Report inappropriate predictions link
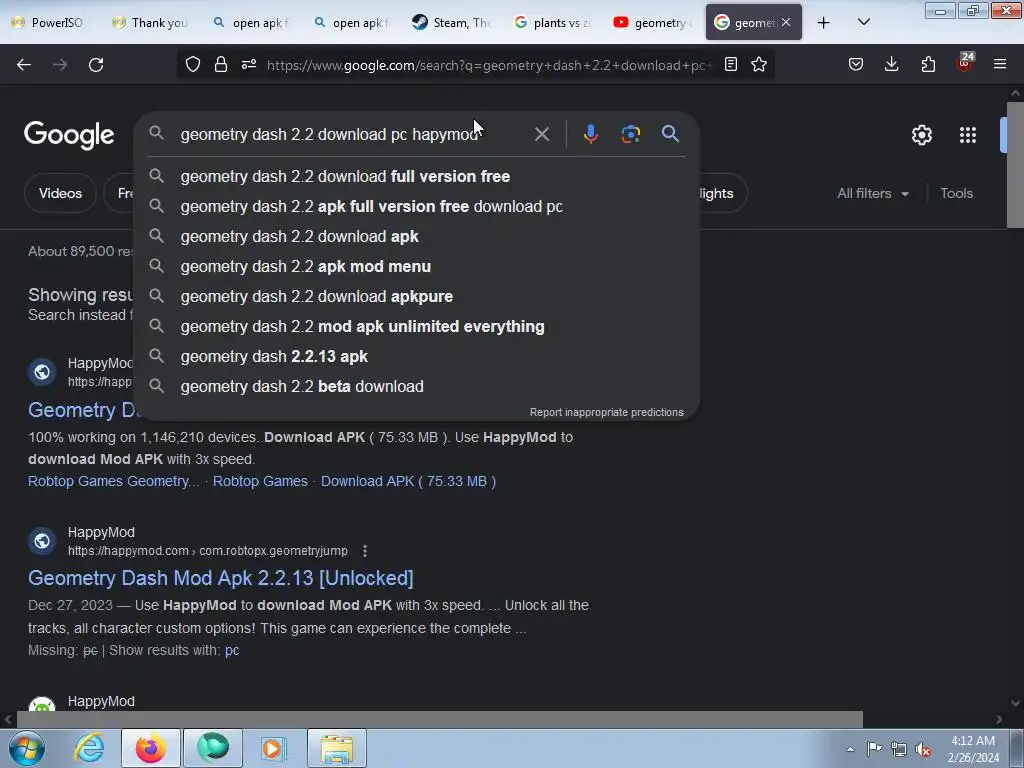The height and width of the screenshot is (768, 1024). [x=606, y=412]
